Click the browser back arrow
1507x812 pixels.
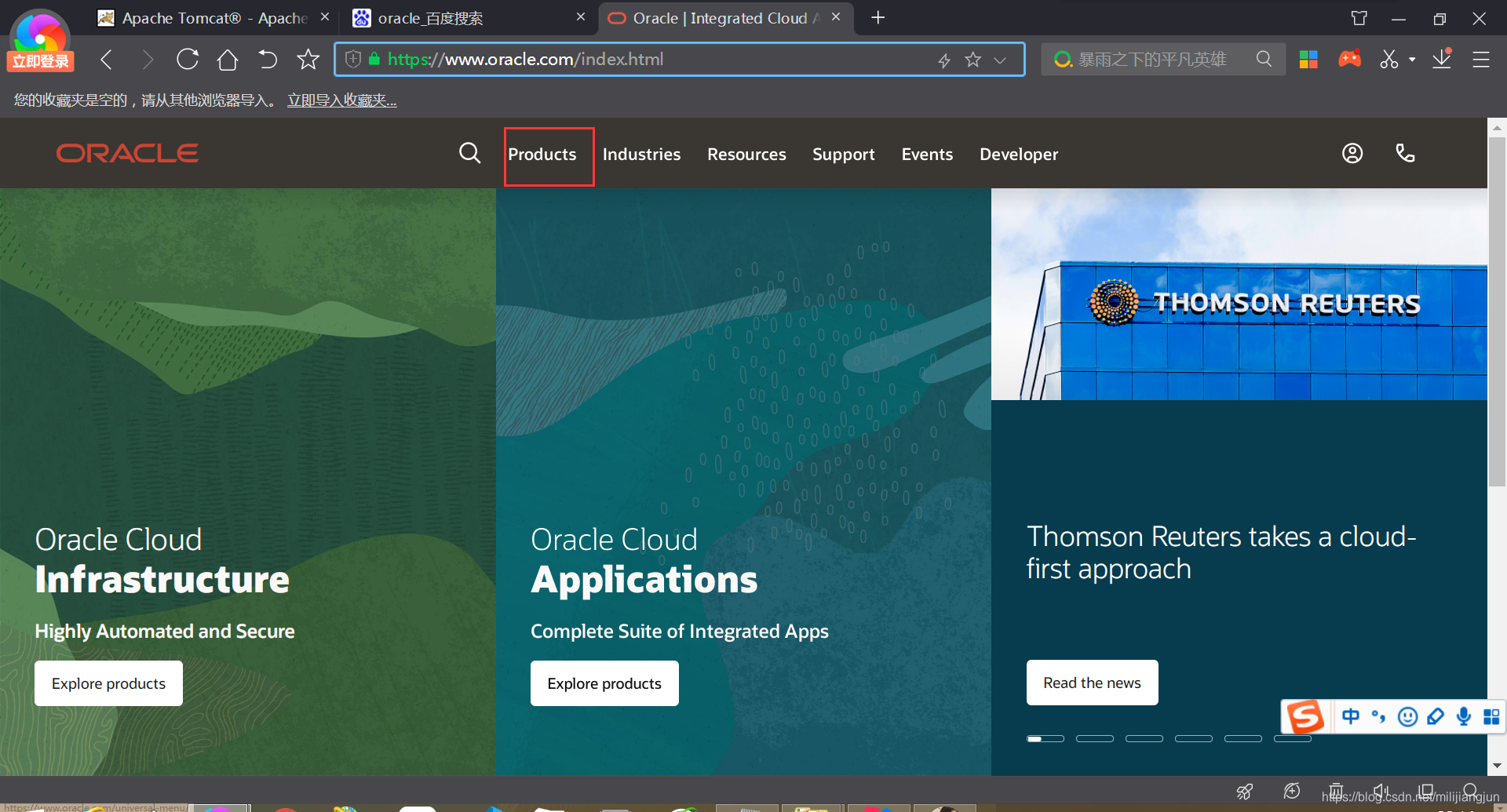point(107,60)
